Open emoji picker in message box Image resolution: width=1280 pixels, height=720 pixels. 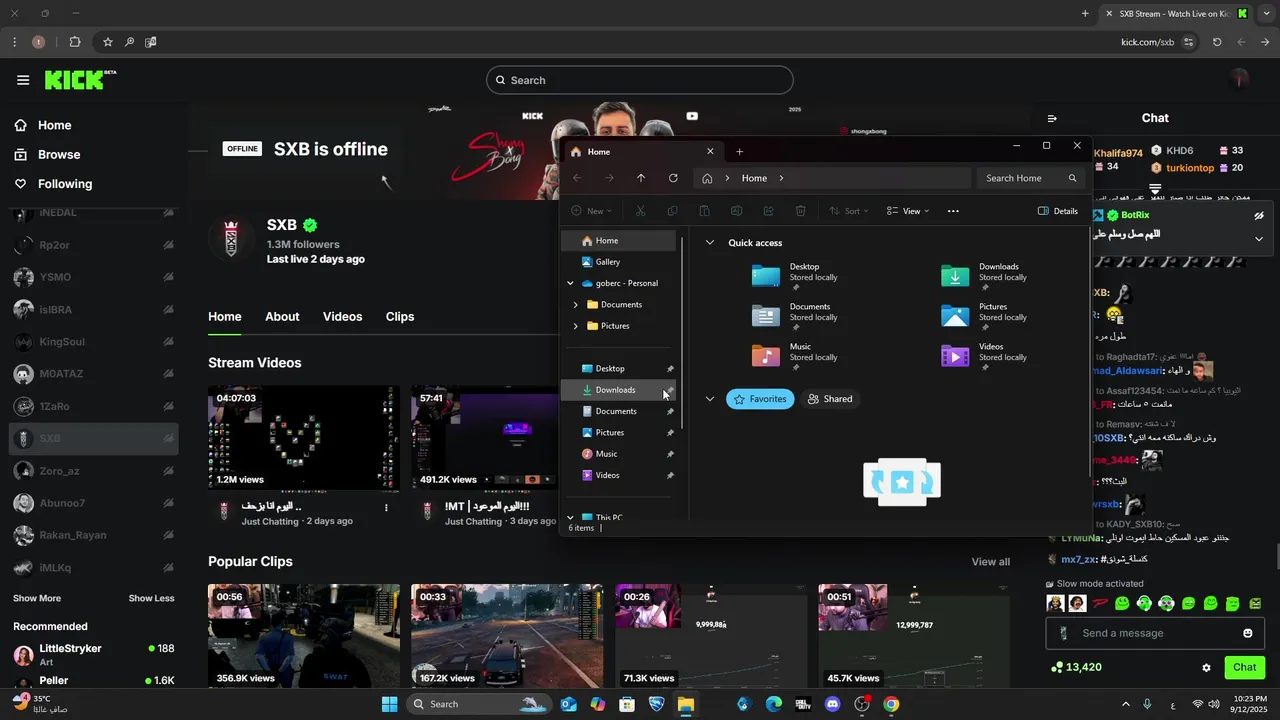point(1248,633)
